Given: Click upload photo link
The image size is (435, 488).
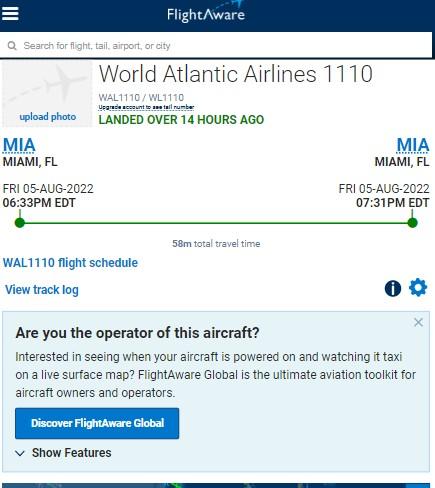Looking at the screenshot, I should click(48, 117).
